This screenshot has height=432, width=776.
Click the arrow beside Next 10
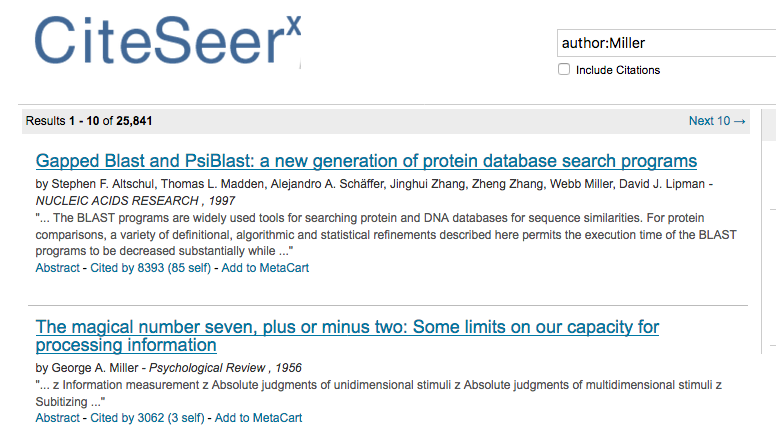739,121
